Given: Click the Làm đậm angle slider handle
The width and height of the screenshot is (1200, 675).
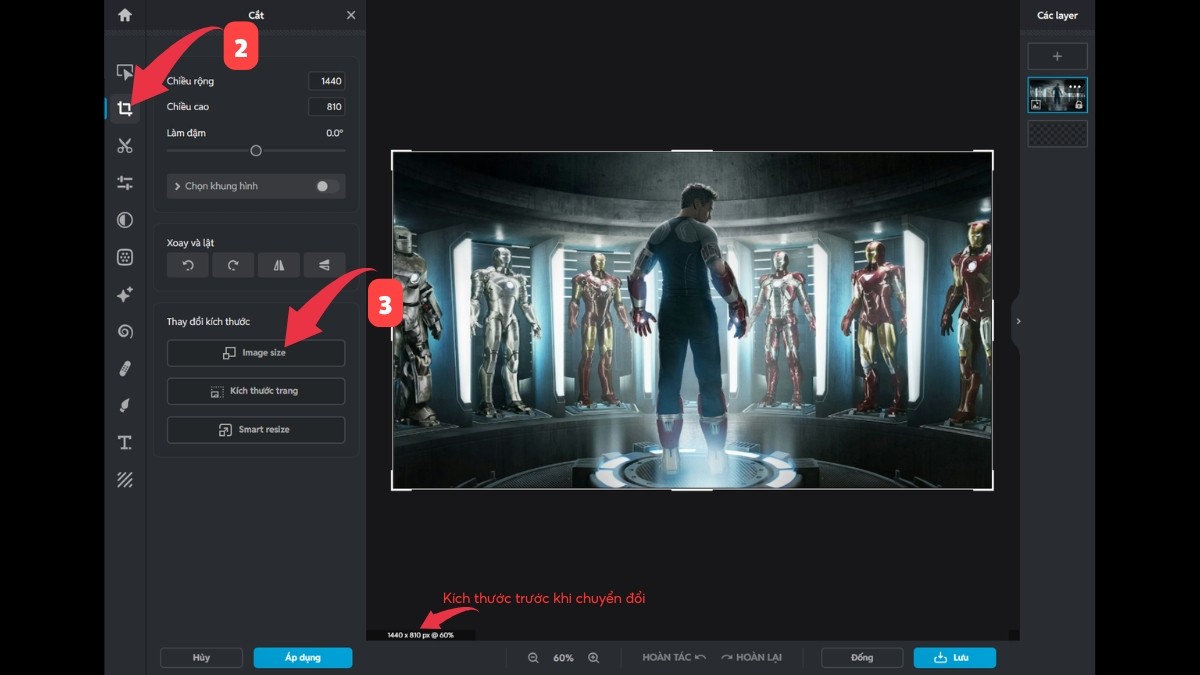Looking at the screenshot, I should 256,151.
